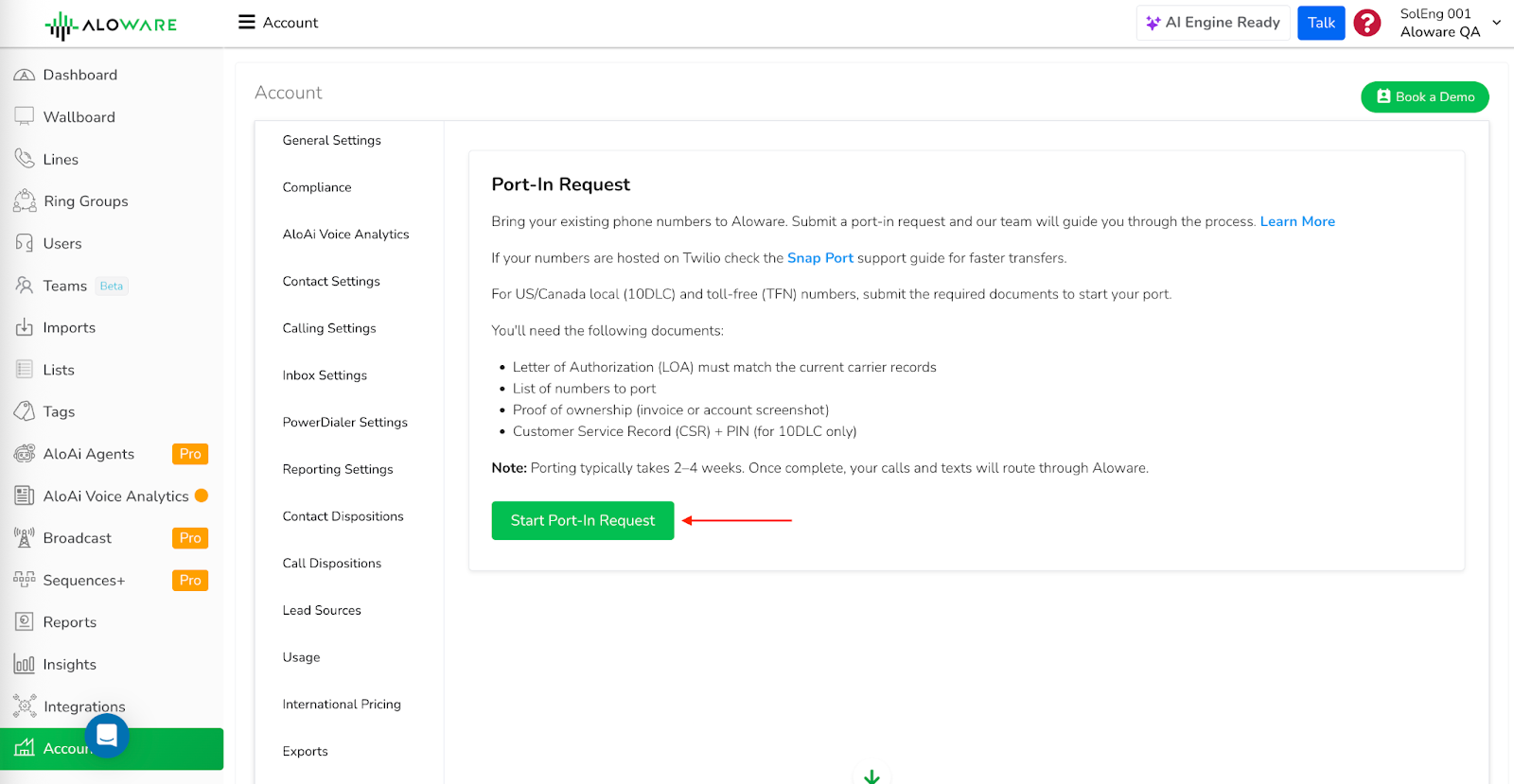Click the AloAi Agents robot icon

click(25, 453)
